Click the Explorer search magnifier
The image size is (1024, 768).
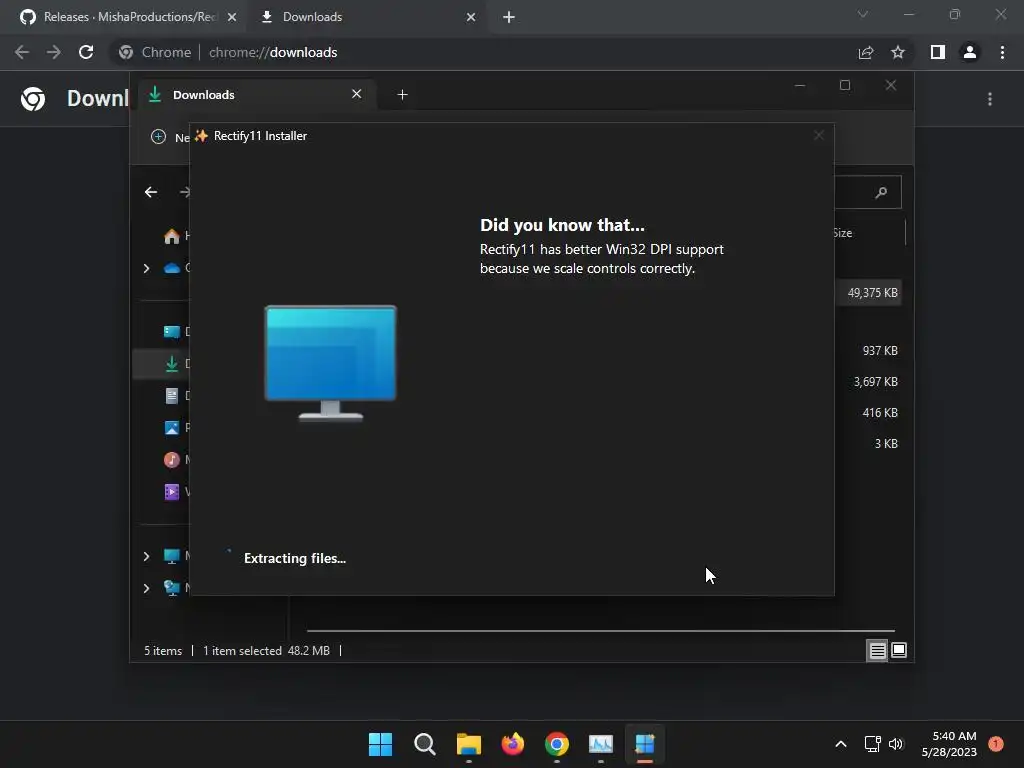tap(881, 192)
